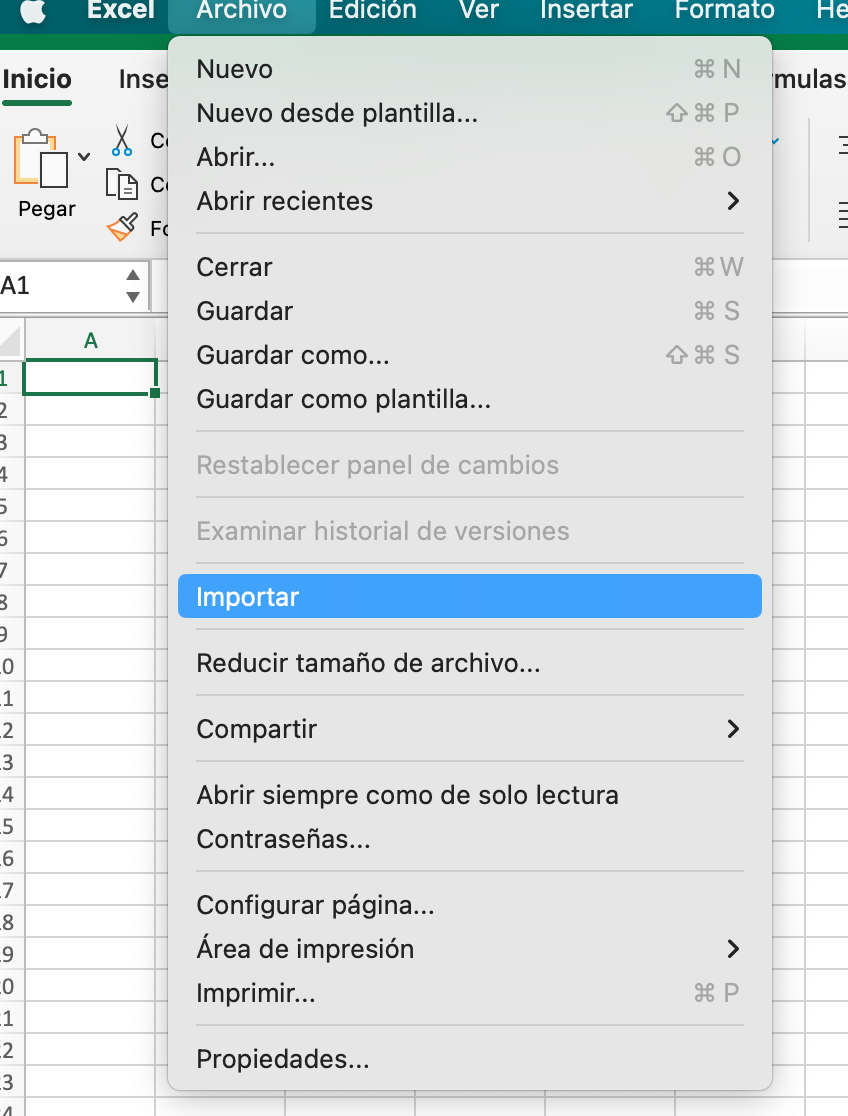Viewport: 848px width, 1116px height.
Task: Open the Insertar menu
Action: (x=586, y=11)
